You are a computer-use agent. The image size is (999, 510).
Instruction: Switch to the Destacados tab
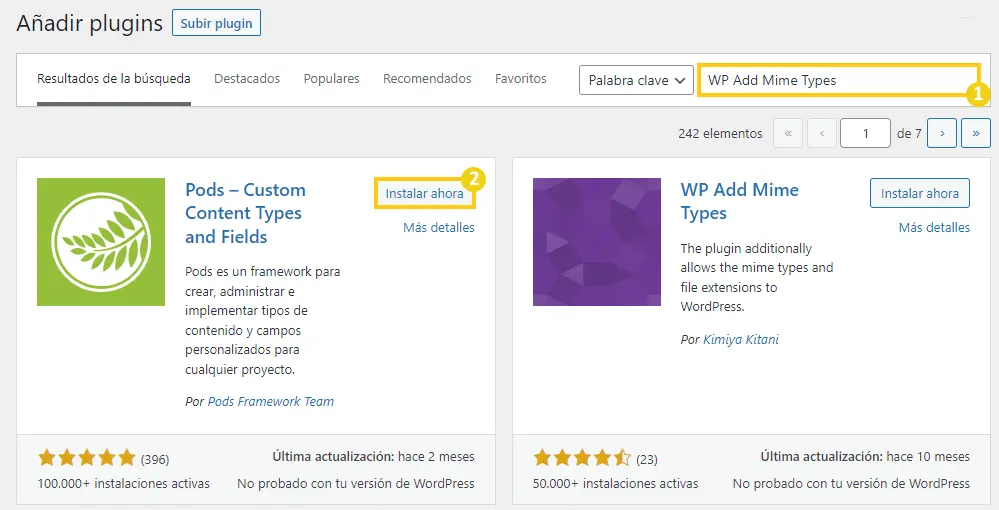pos(247,79)
